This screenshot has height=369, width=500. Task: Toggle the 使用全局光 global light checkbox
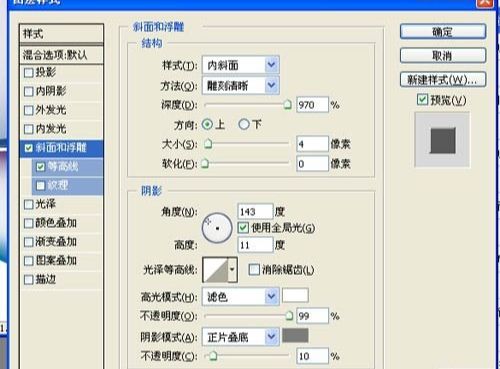point(243,228)
